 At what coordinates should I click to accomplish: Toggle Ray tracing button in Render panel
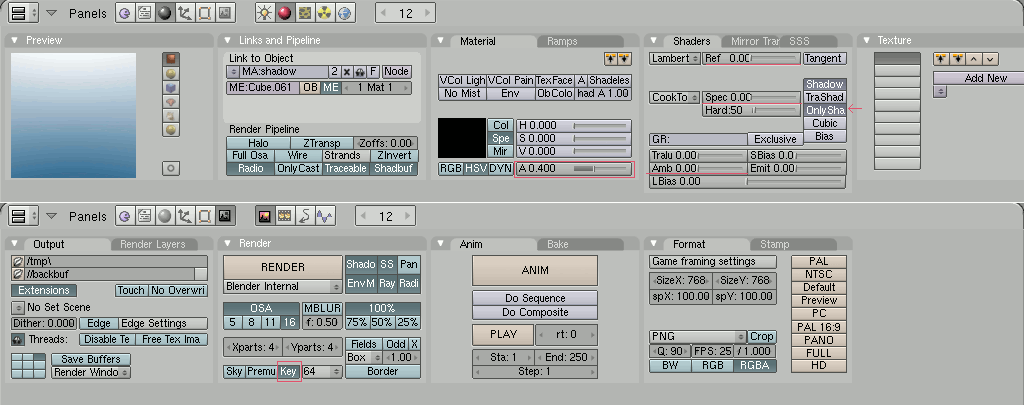(x=387, y=283)
